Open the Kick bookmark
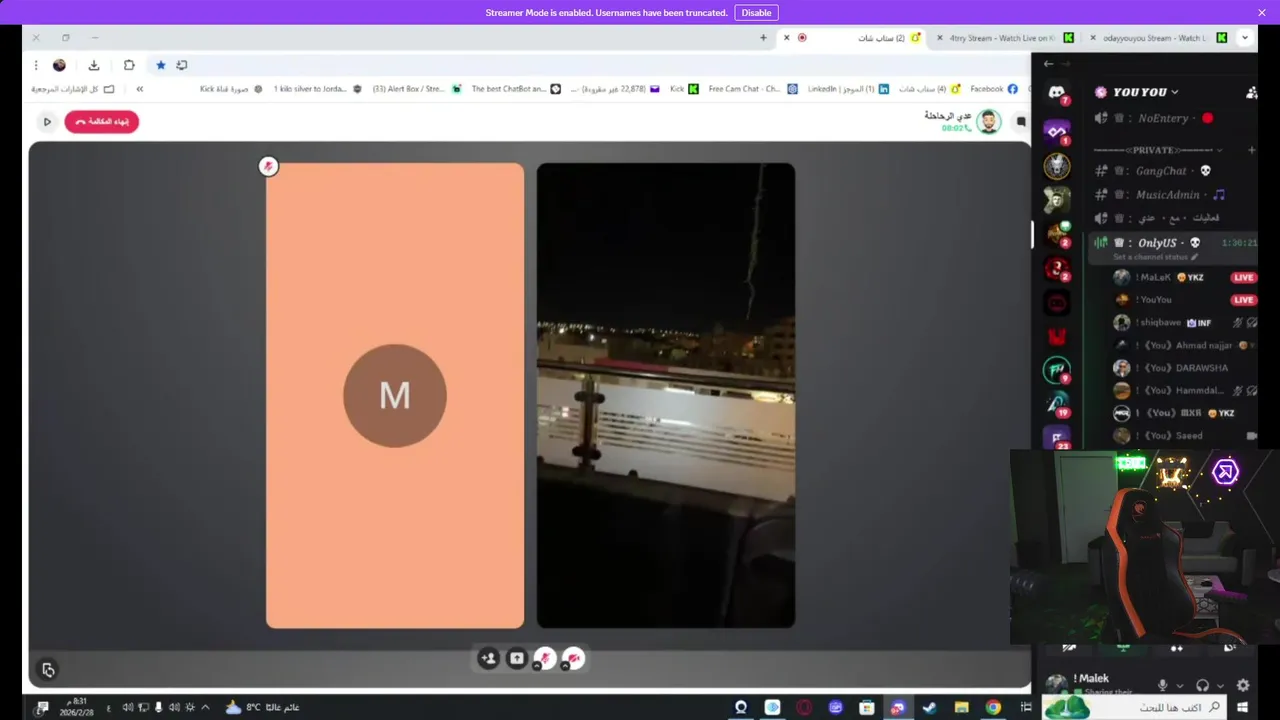The width and height of the screenshot is (1280, 720). [684, 89]
